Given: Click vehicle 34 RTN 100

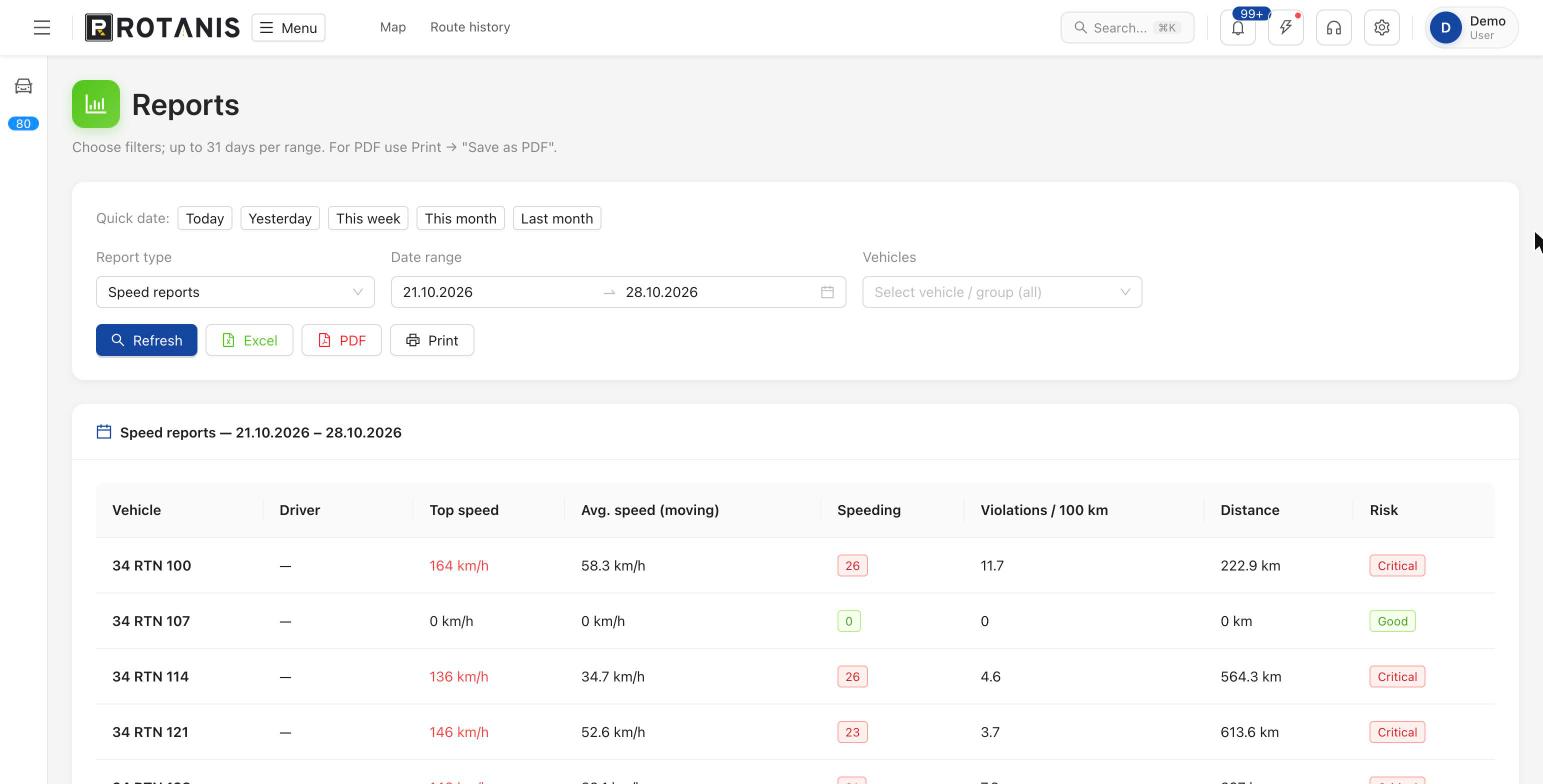Looking at the screenshot, I should (x=152, y=566).
